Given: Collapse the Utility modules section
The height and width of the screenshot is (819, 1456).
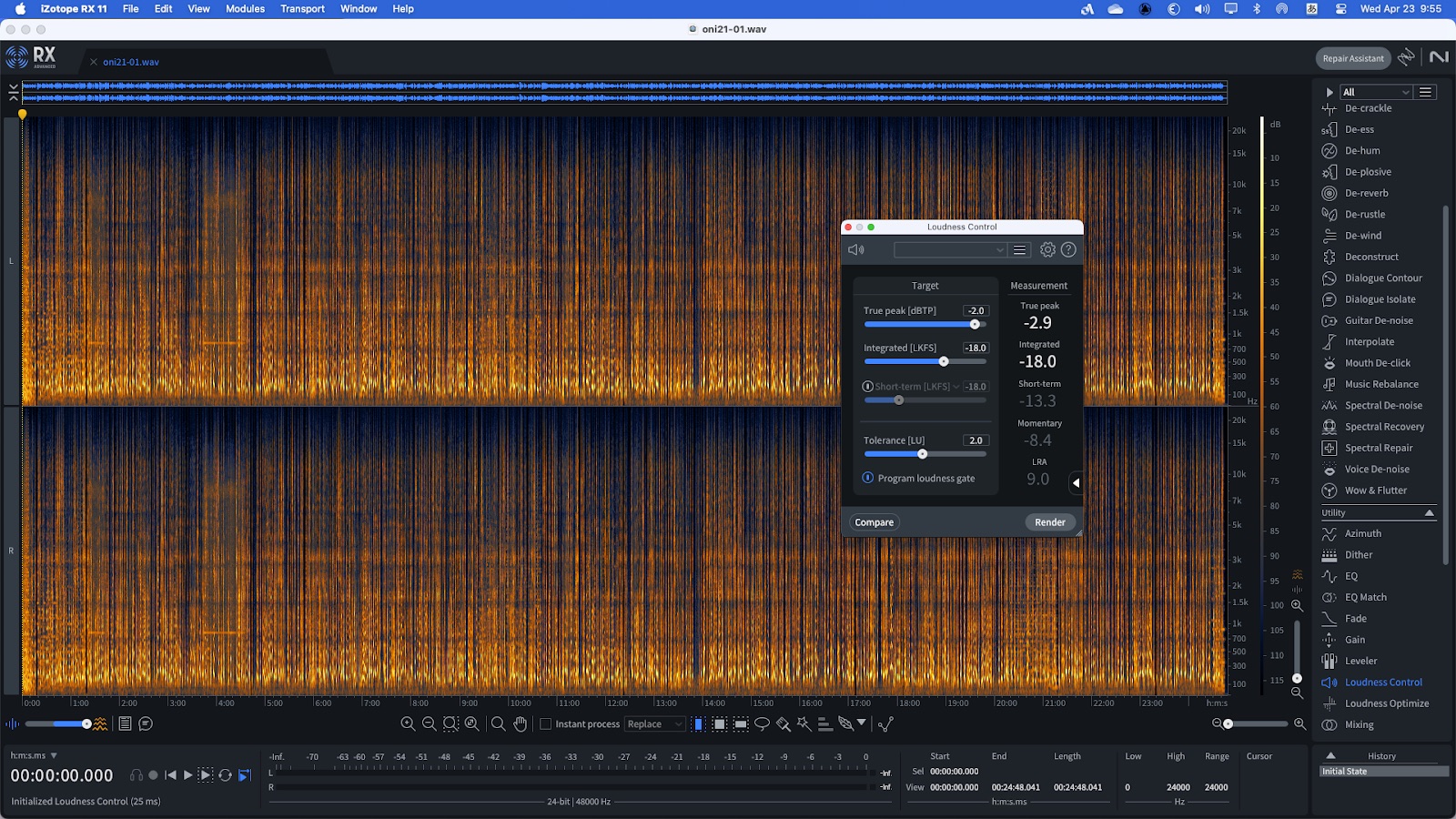Looking at the screenshot, I should tap(1429, 513).
